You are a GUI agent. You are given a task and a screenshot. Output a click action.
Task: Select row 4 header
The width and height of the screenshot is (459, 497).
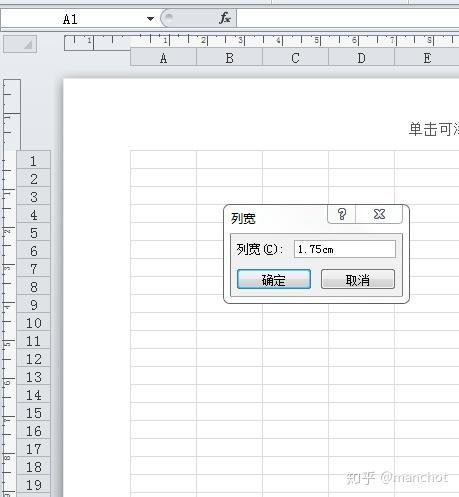click(x=34, y=214)
